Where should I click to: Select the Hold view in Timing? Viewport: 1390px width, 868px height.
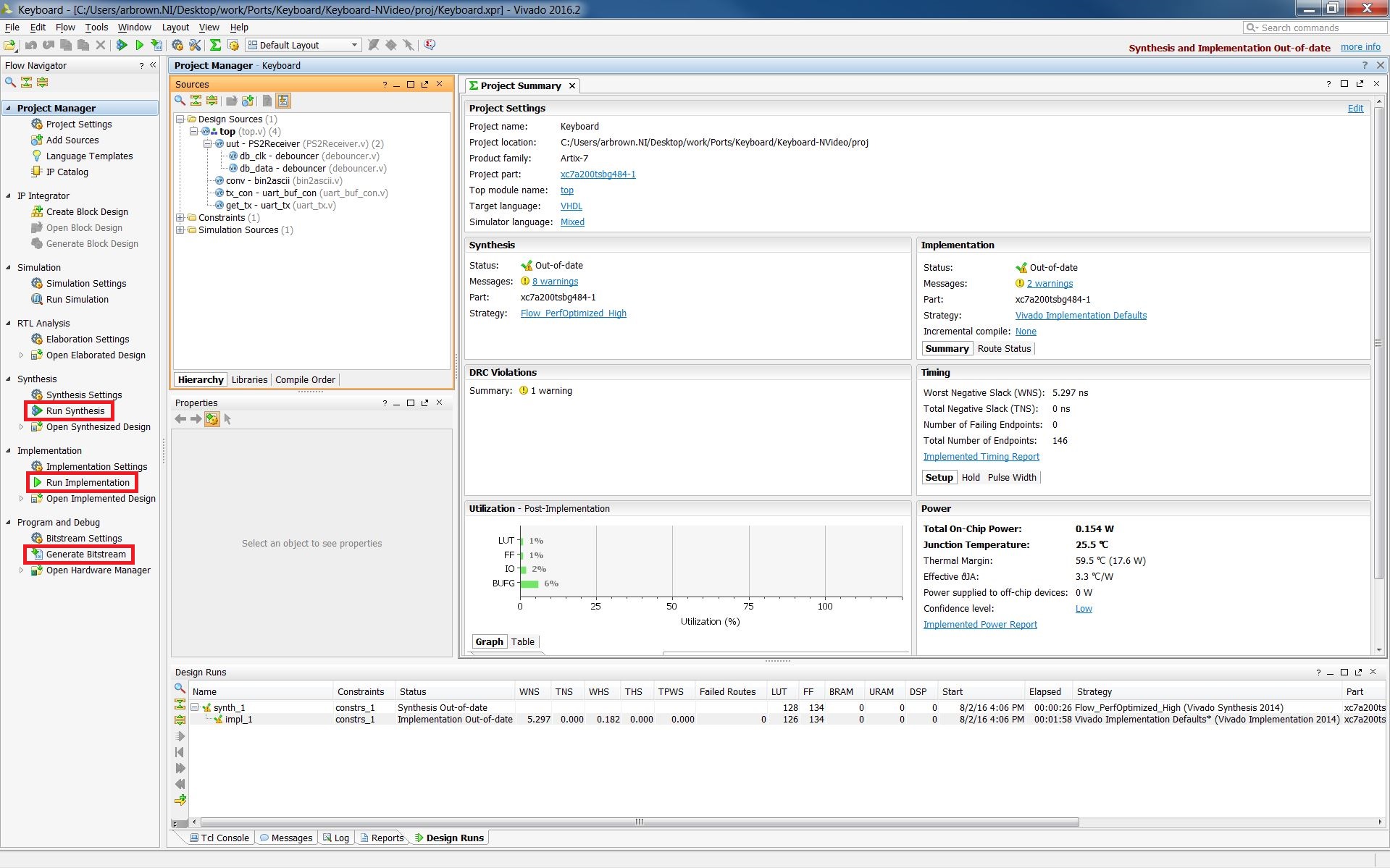(x=971, y=477)
